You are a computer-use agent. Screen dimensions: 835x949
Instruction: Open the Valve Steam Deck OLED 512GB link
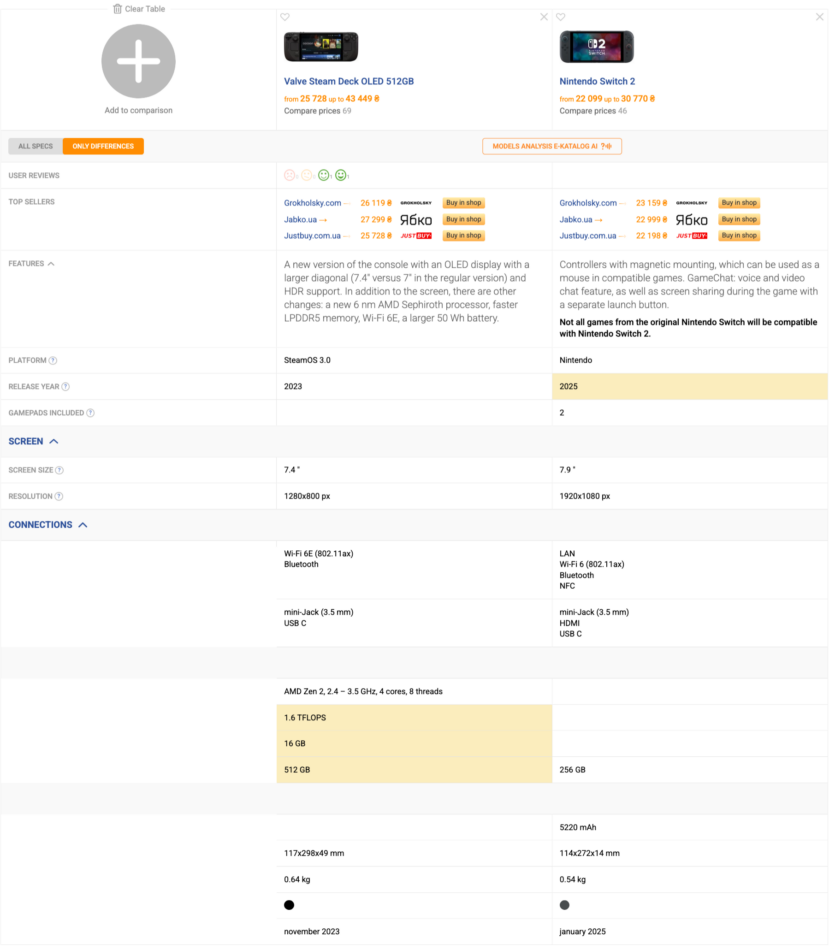349,81
